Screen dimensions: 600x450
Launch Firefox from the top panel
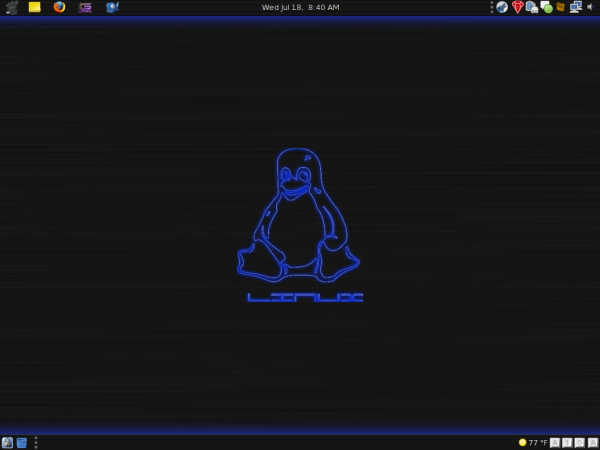(59, 7)
